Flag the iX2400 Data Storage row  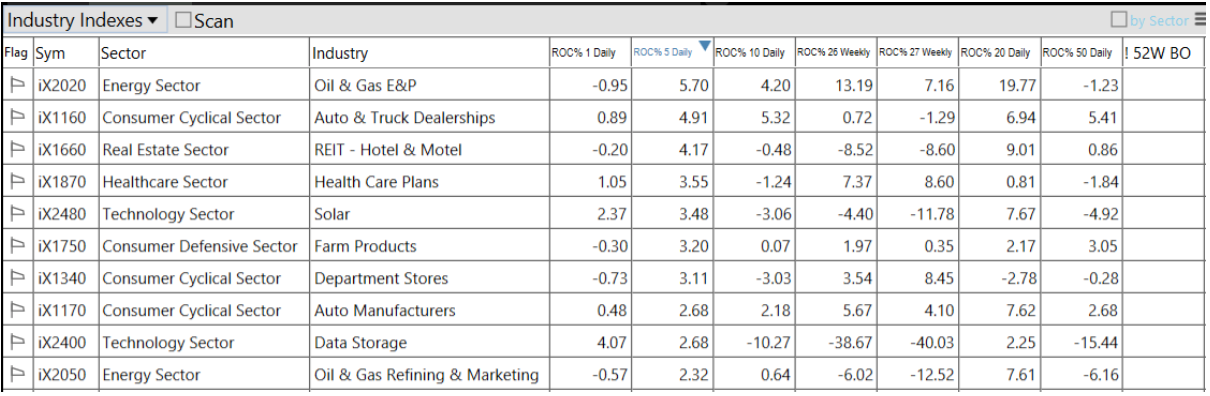[x=16, y=343]
